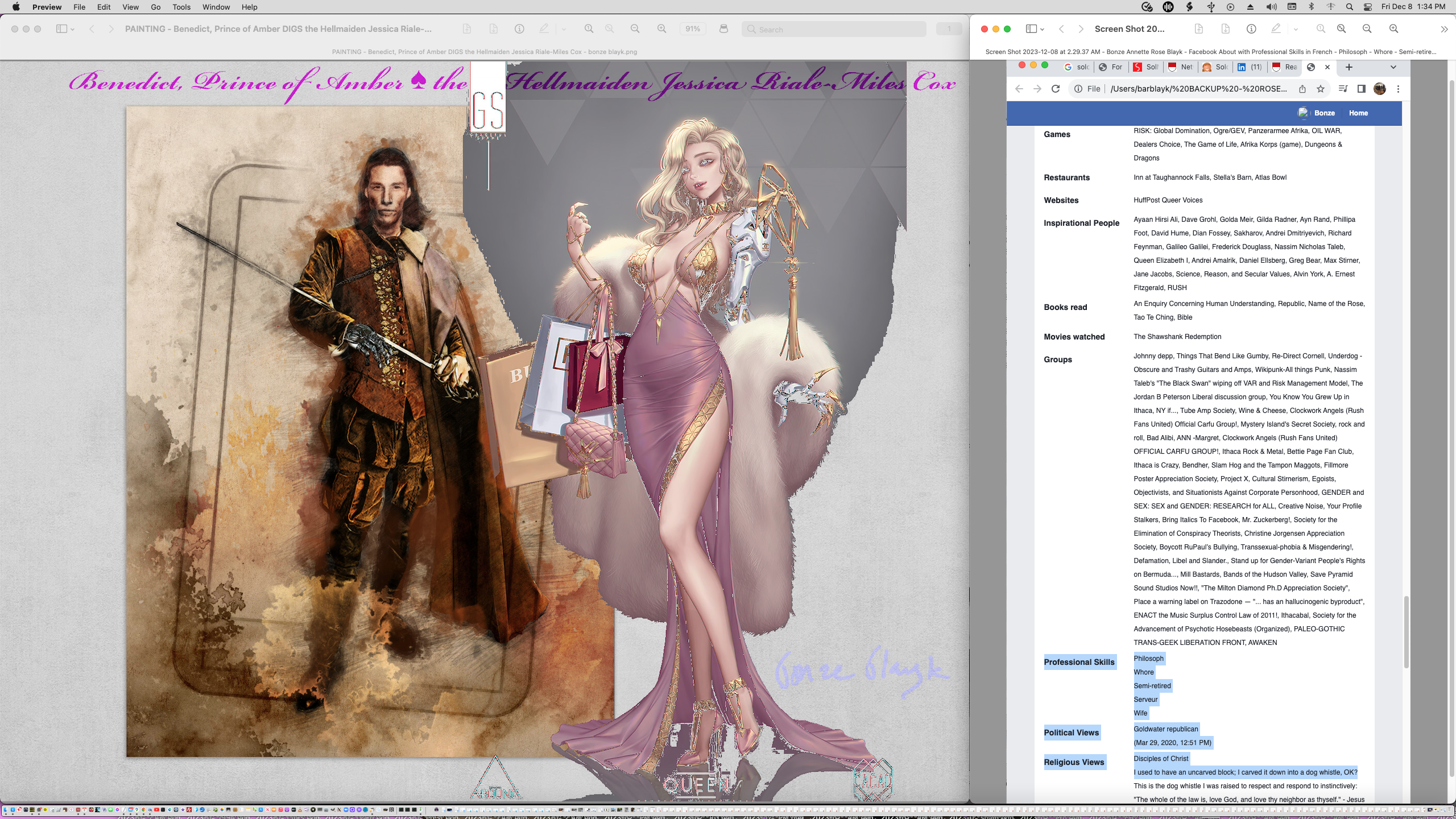
Task: Click 'Goldwater republican' text in the screenshot
Action: coord(1165,729)
